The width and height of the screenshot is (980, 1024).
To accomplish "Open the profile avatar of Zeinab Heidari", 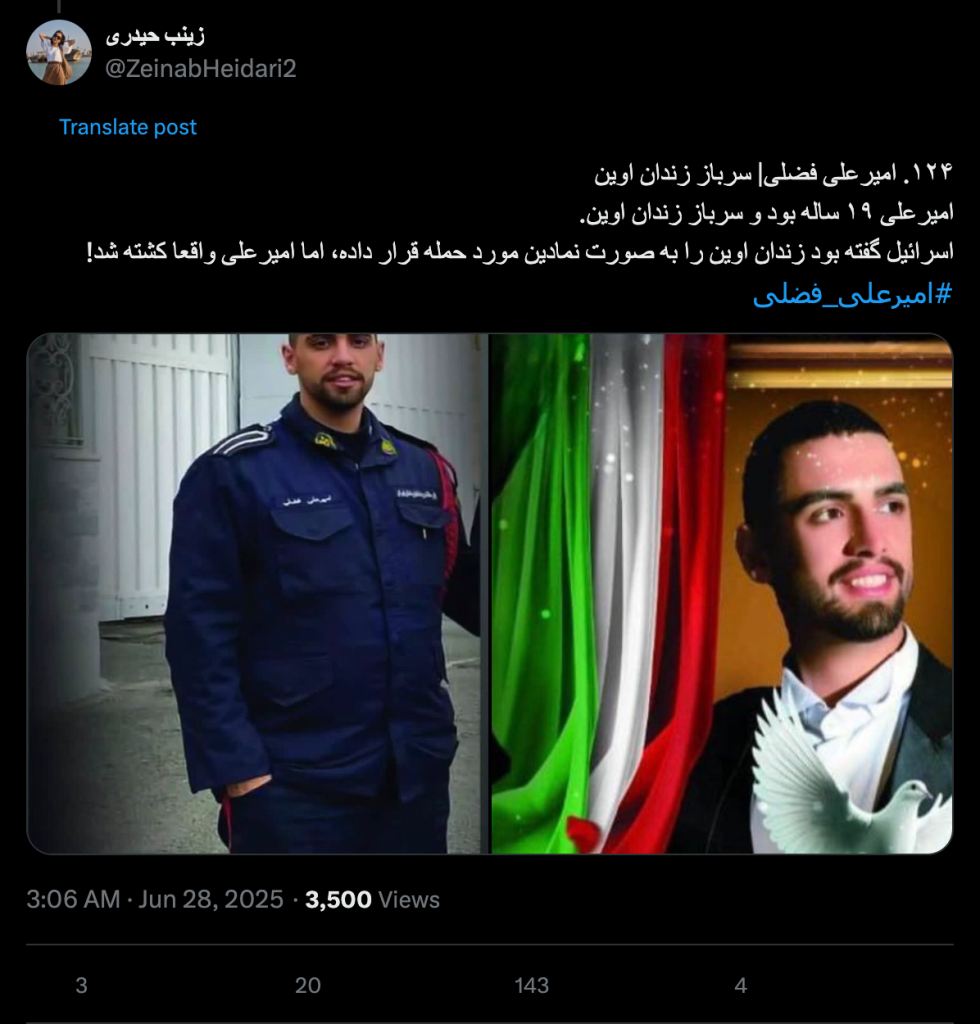I will point(59,52).
